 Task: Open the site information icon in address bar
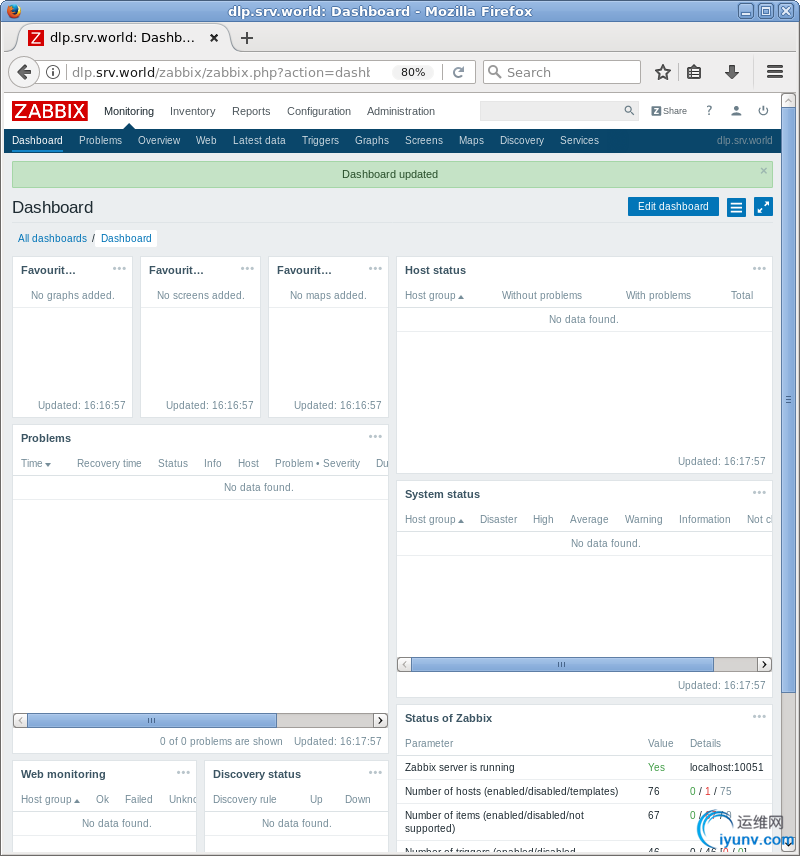[x=53, y=72]
